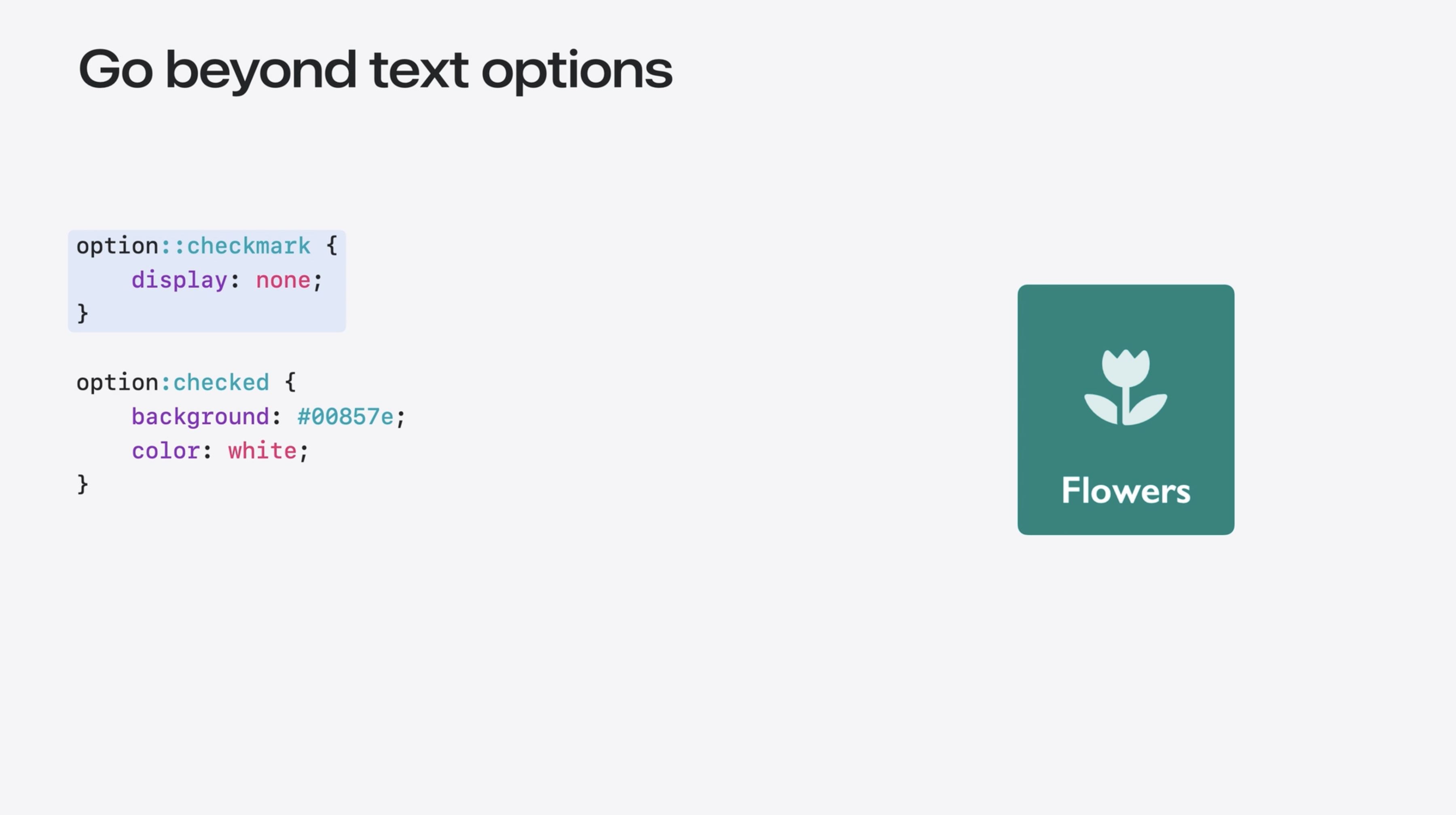Click the word 'option' before ::checkmark
Screen dimensions: 1456x815
117,246
